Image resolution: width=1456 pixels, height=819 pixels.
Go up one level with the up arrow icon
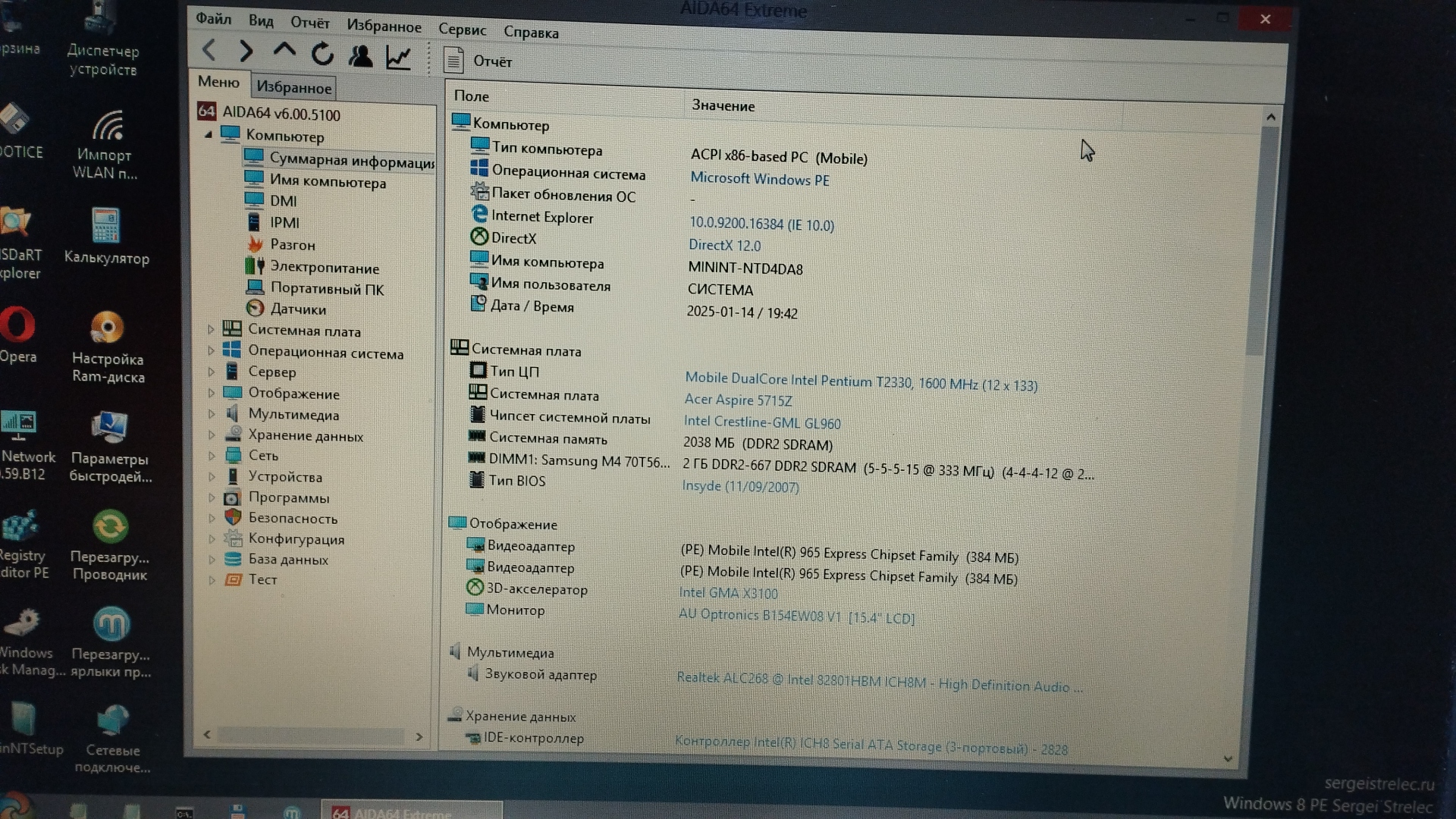tap(284, 51)
